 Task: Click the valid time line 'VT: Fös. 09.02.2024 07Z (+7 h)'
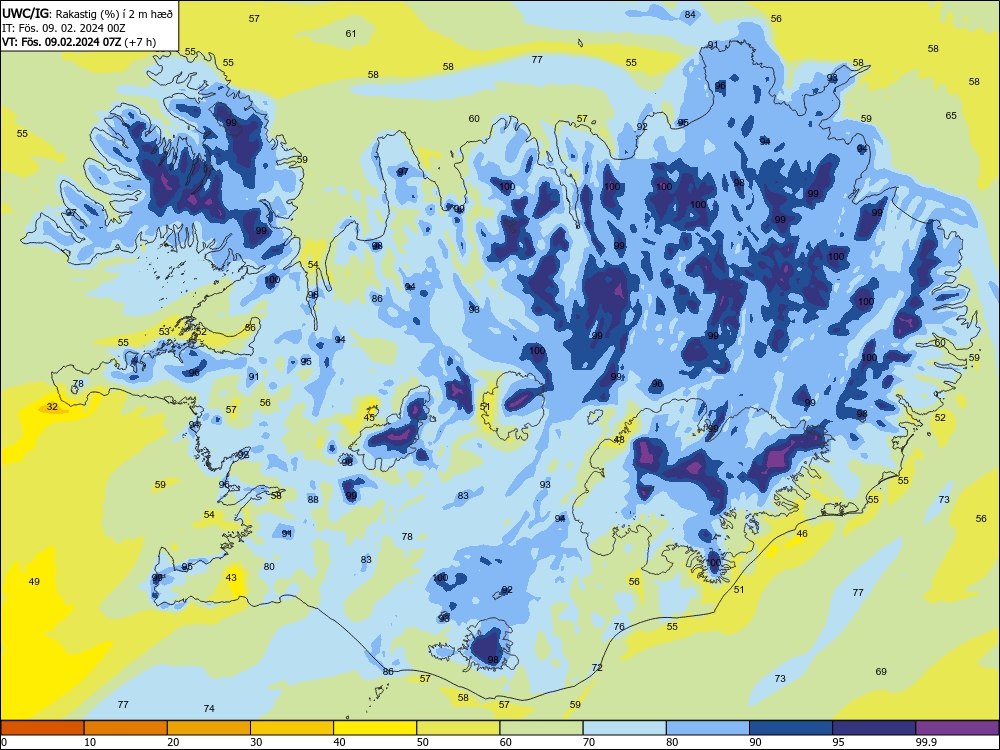79,42
